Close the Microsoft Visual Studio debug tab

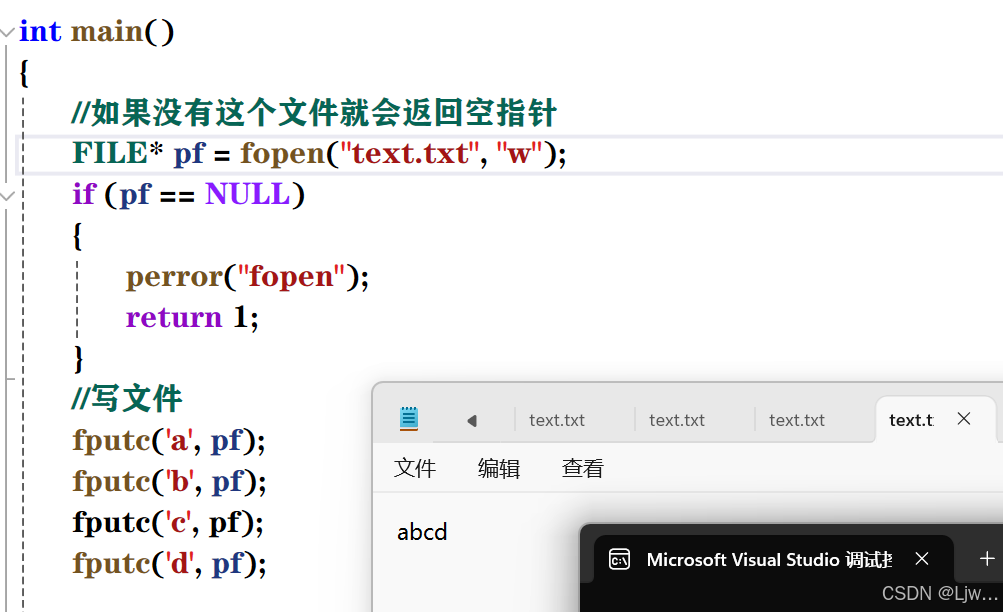click(x=922, y=559)
